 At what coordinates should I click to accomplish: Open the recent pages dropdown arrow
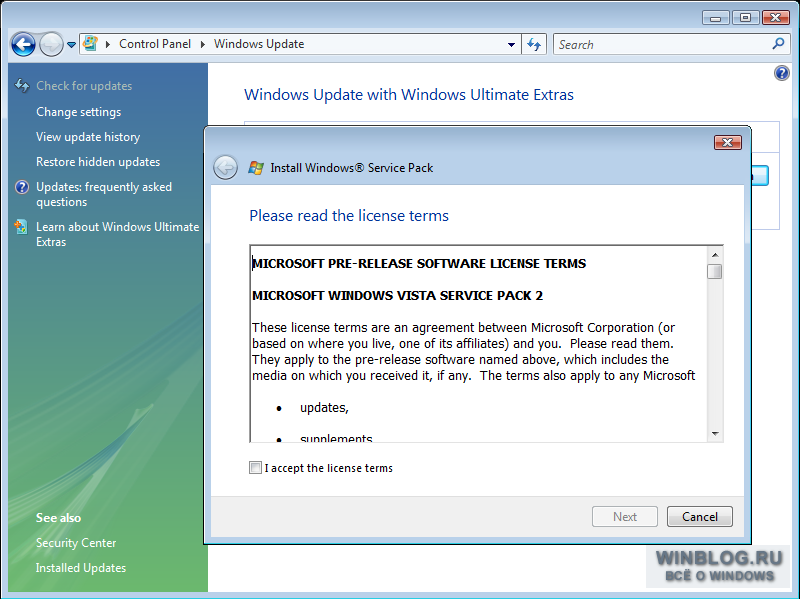[x=71, y=45]
